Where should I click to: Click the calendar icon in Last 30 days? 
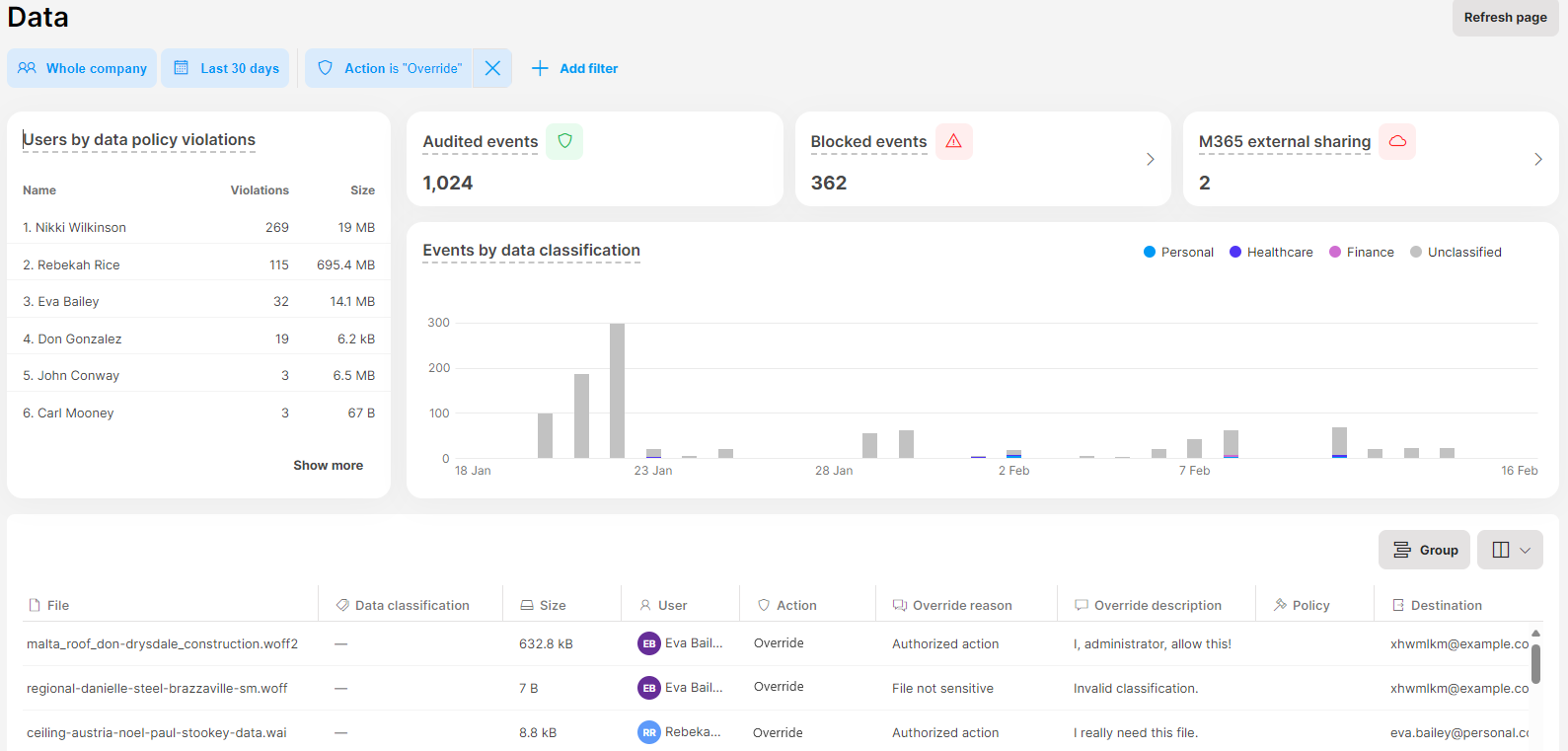182,68
